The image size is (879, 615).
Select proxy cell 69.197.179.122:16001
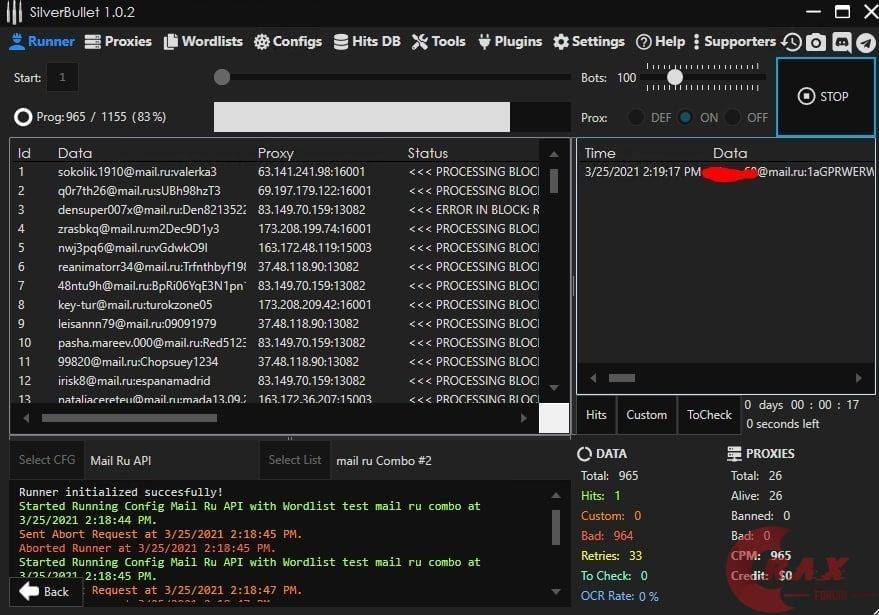pos(314,191)
